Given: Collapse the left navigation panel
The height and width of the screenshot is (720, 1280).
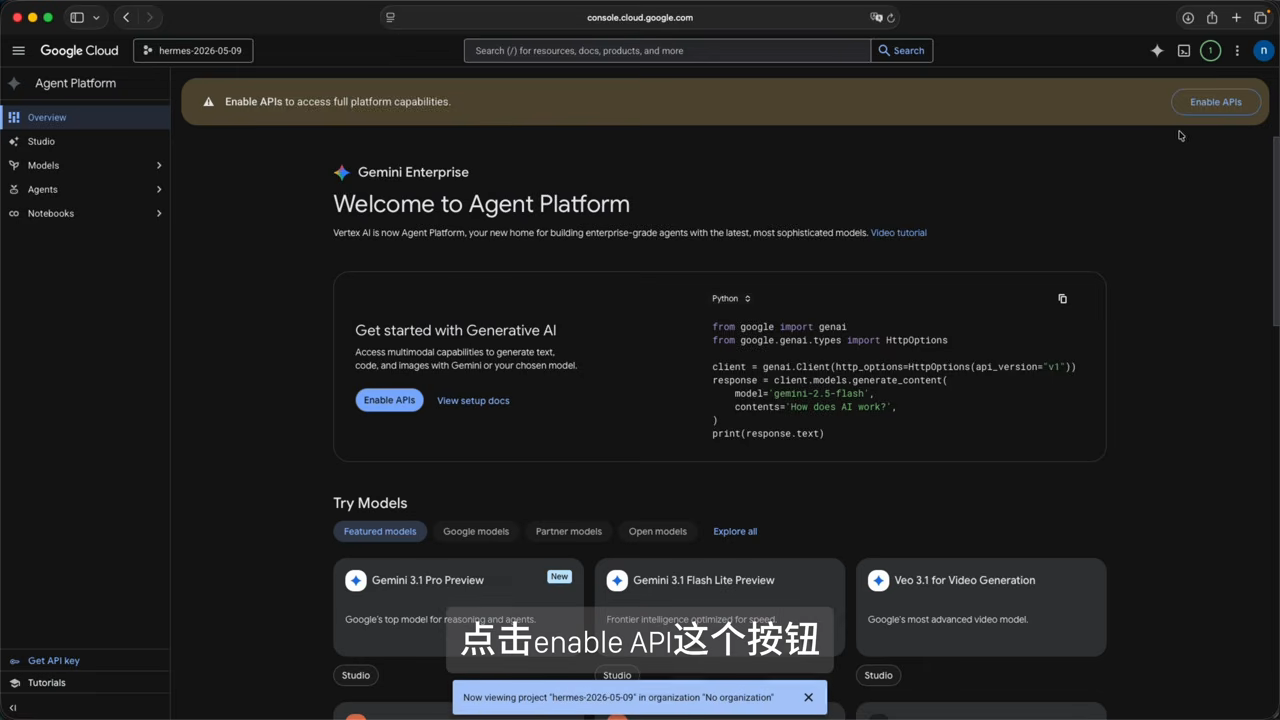Looking at the screenshot, I should (13, 708).
